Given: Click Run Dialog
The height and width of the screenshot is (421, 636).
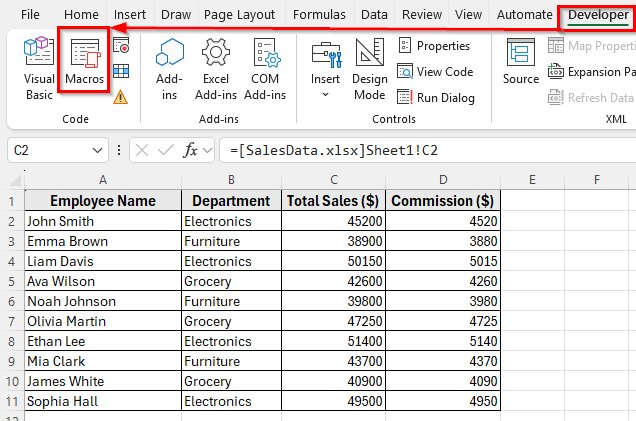Looking at the screenshot, I should (436, 98).
